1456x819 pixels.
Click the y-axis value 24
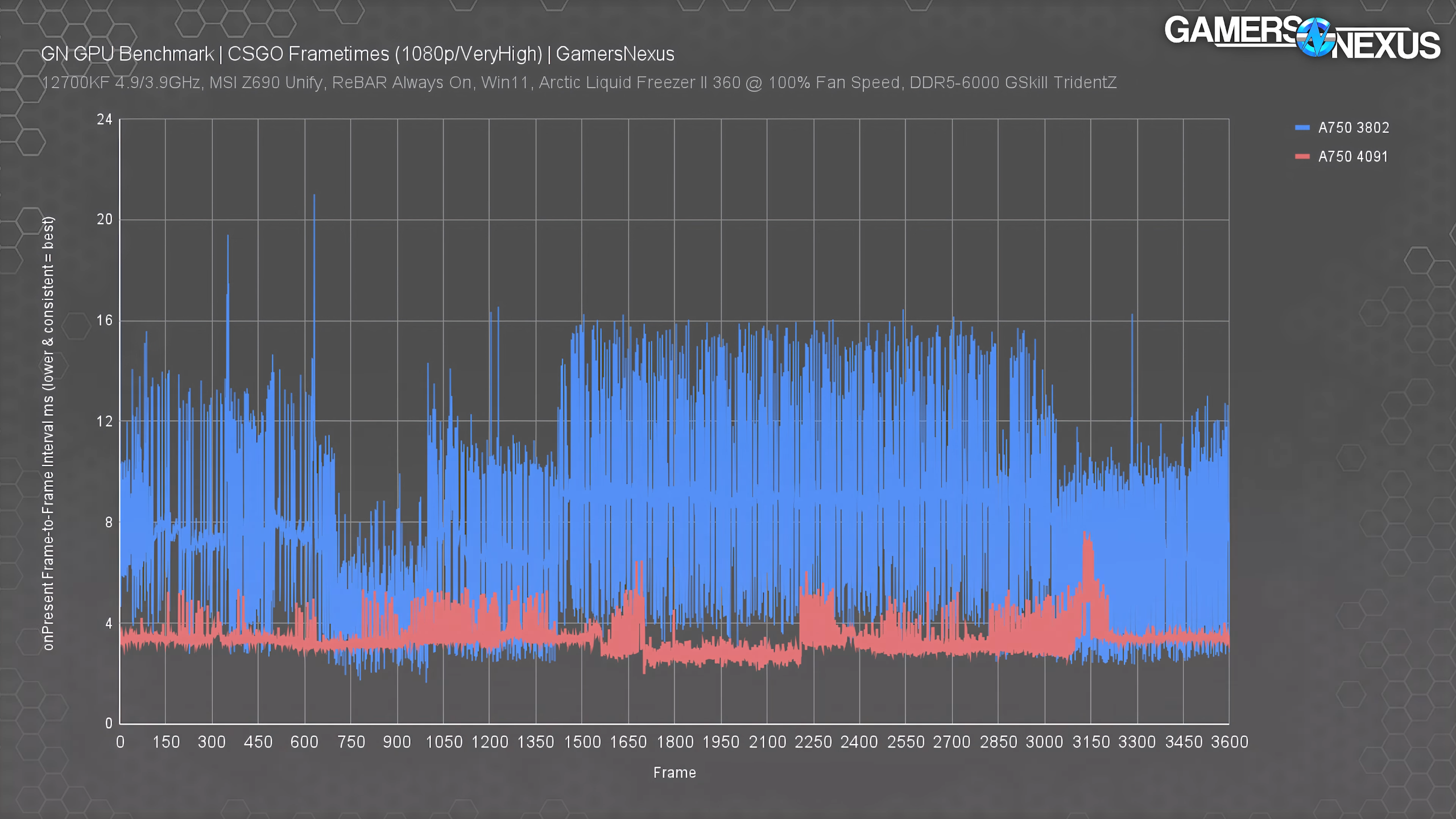pyautogui.click(x=105, y=119)
